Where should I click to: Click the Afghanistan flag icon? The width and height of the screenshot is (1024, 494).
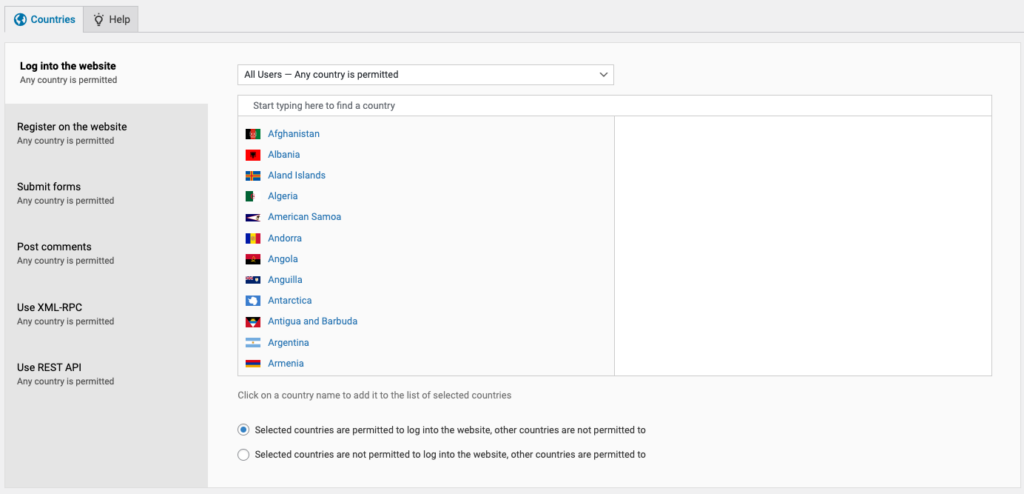point(253,134)
